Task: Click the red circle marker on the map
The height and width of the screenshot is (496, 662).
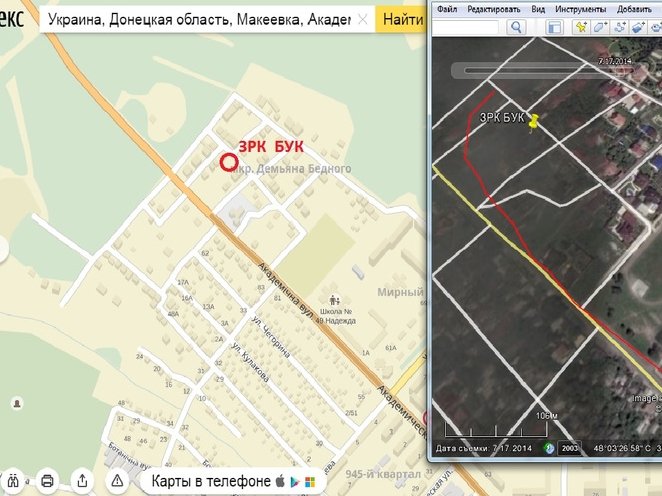Action: pos(228,163)
